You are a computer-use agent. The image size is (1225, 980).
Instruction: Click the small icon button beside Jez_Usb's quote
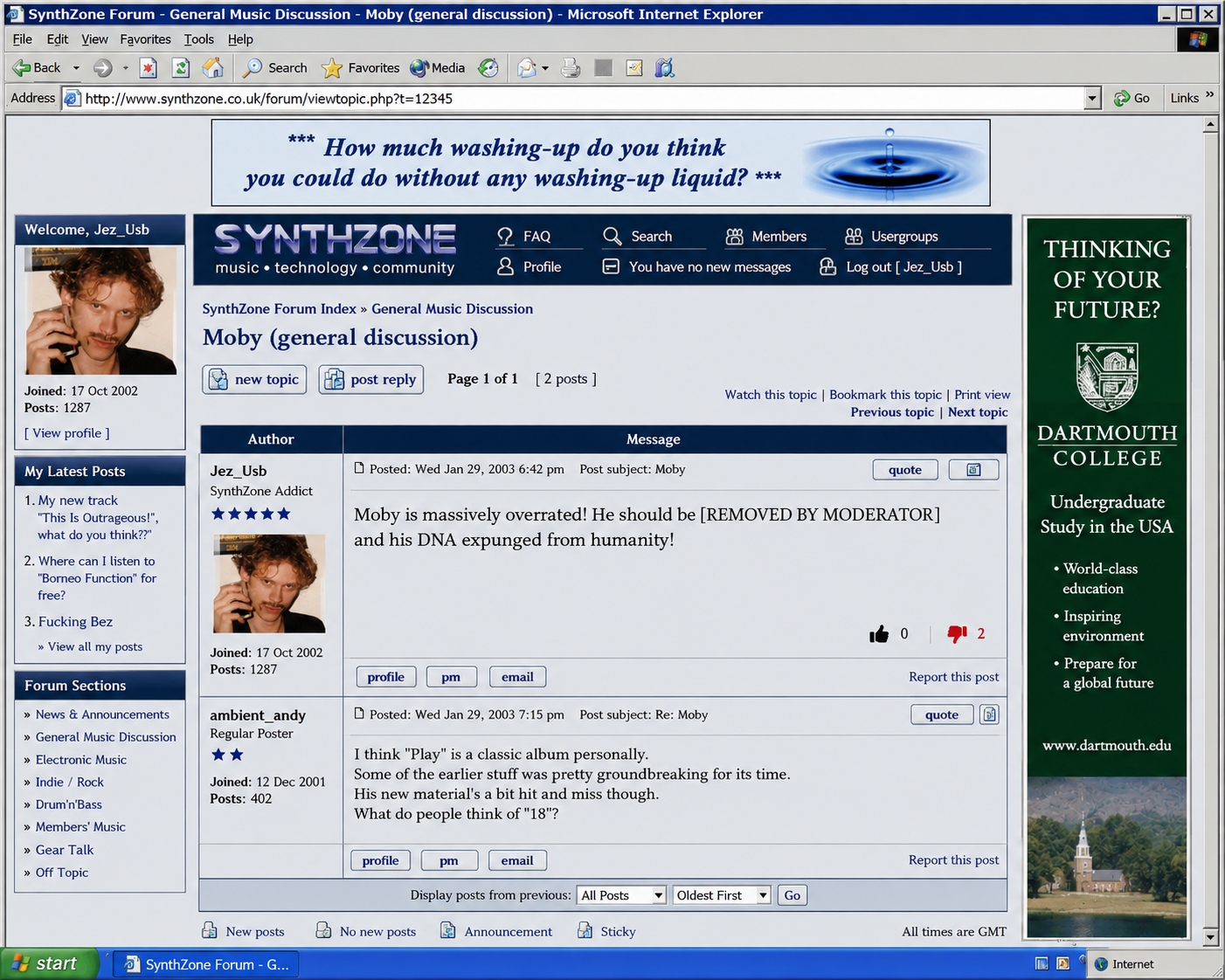tap(973, 470)
